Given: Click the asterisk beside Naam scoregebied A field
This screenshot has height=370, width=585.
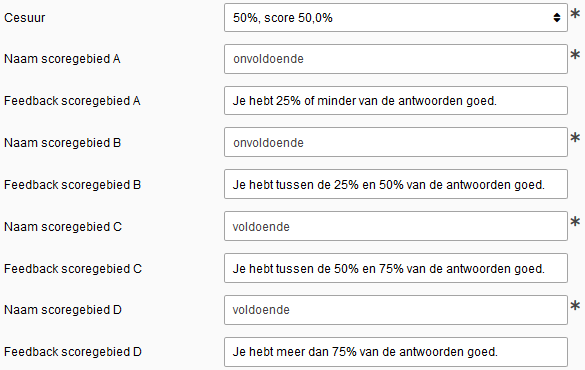Looking at the screenshot, I should tap(575, 55).
